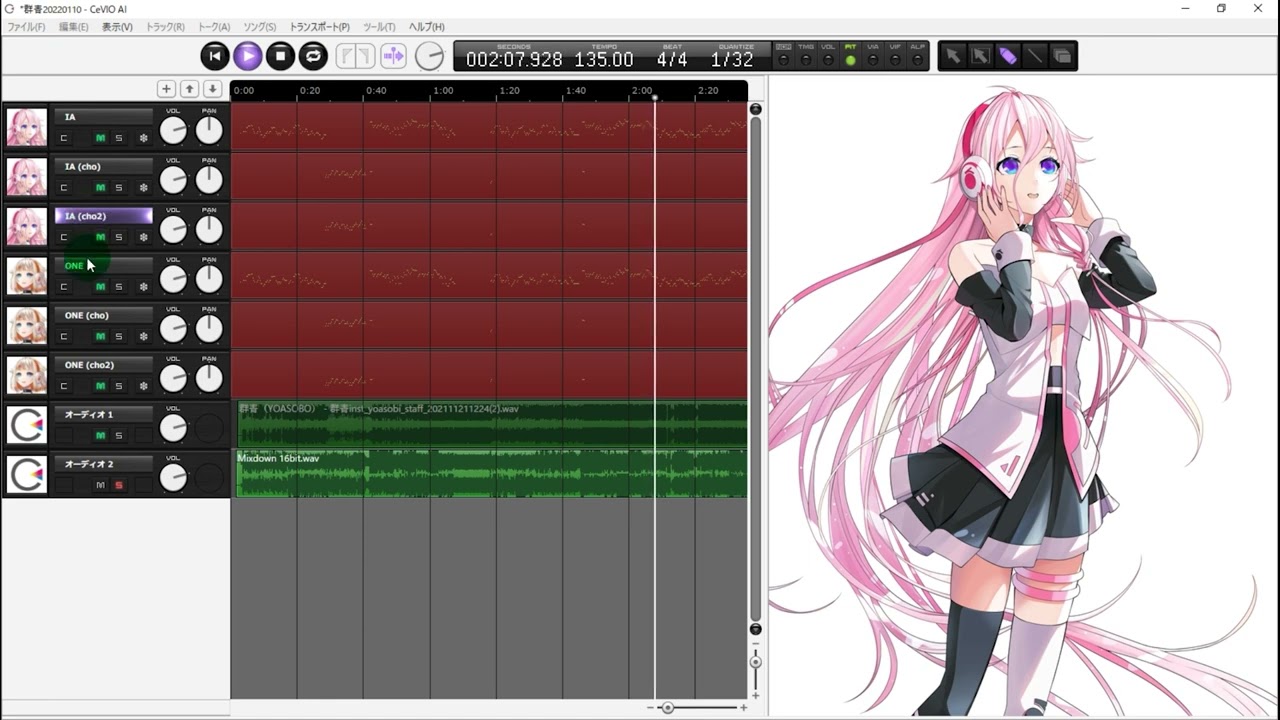Open the ファイル(F) menu

(26, 27)
